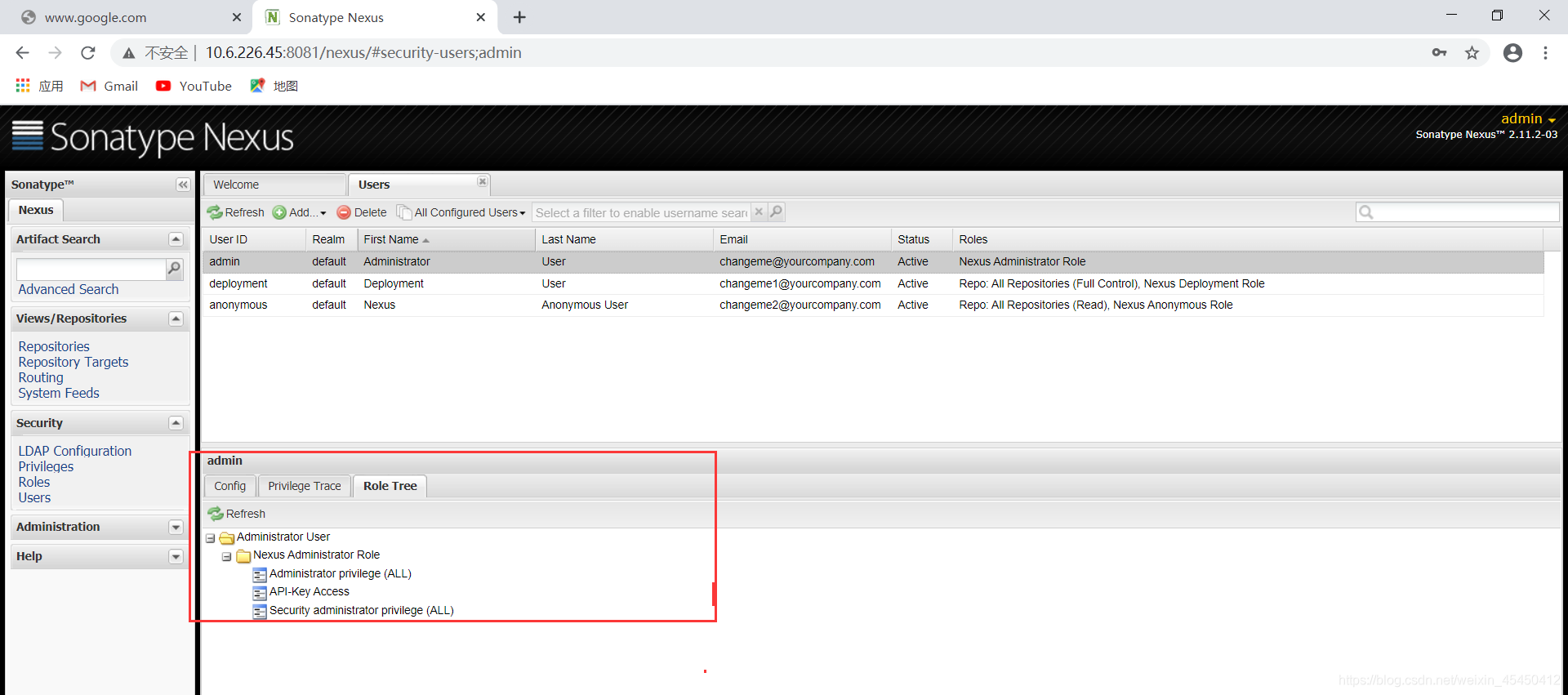Collapse the Sonatype side panel with the double arrow
1568x695 pixels.
(183, 185)
